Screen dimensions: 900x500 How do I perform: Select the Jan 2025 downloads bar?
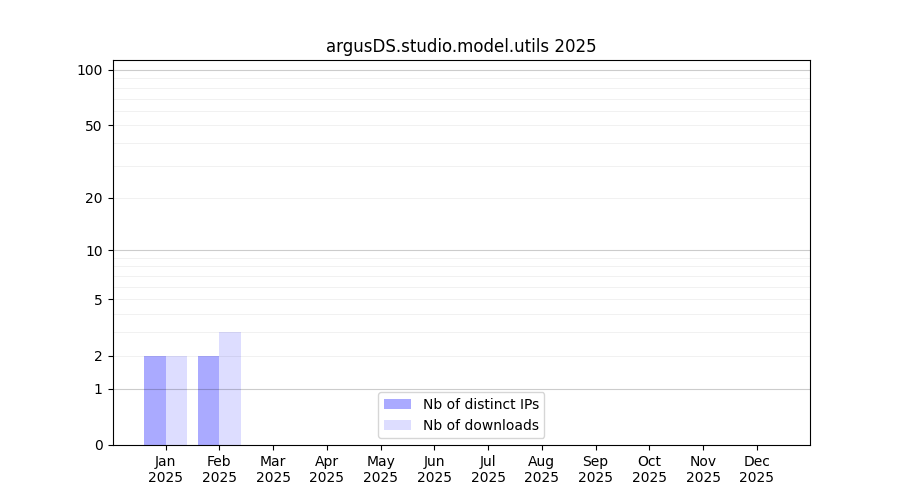[176, 400]
